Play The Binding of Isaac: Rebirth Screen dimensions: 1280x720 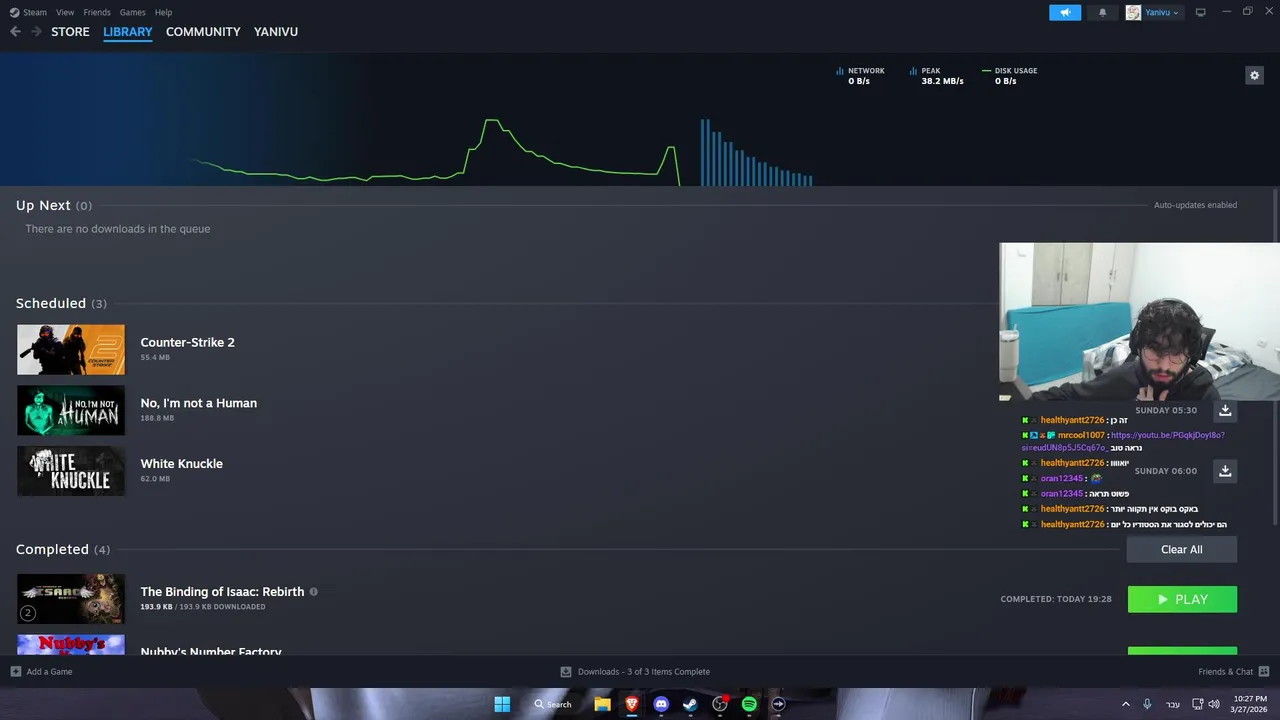click(1182, 599)
